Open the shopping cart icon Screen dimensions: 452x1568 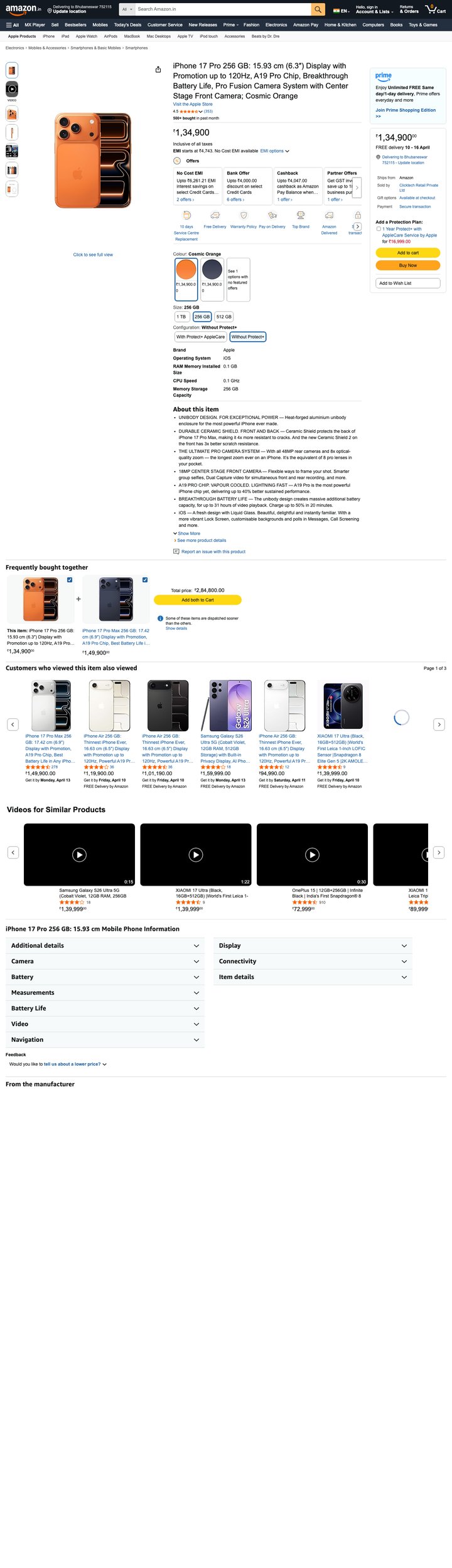(x=435, y=9)
